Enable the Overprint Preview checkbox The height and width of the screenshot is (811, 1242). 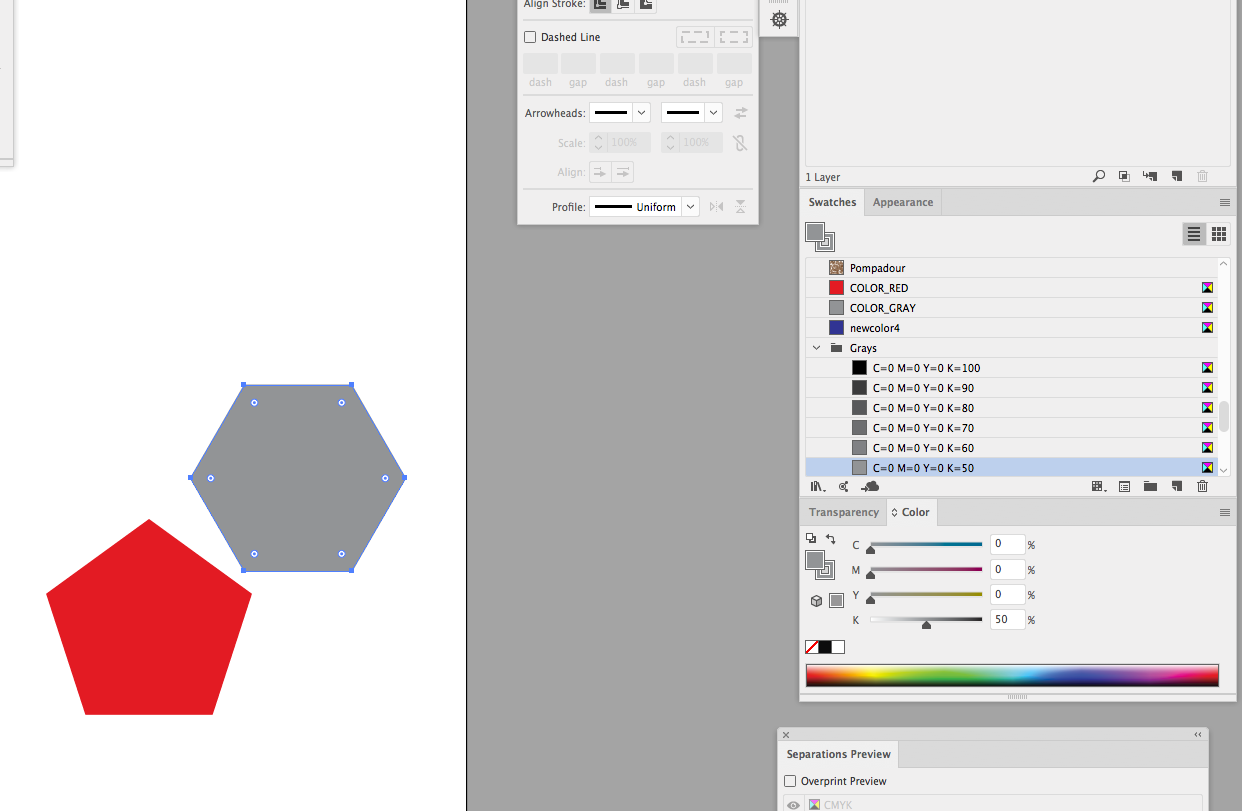790,781
